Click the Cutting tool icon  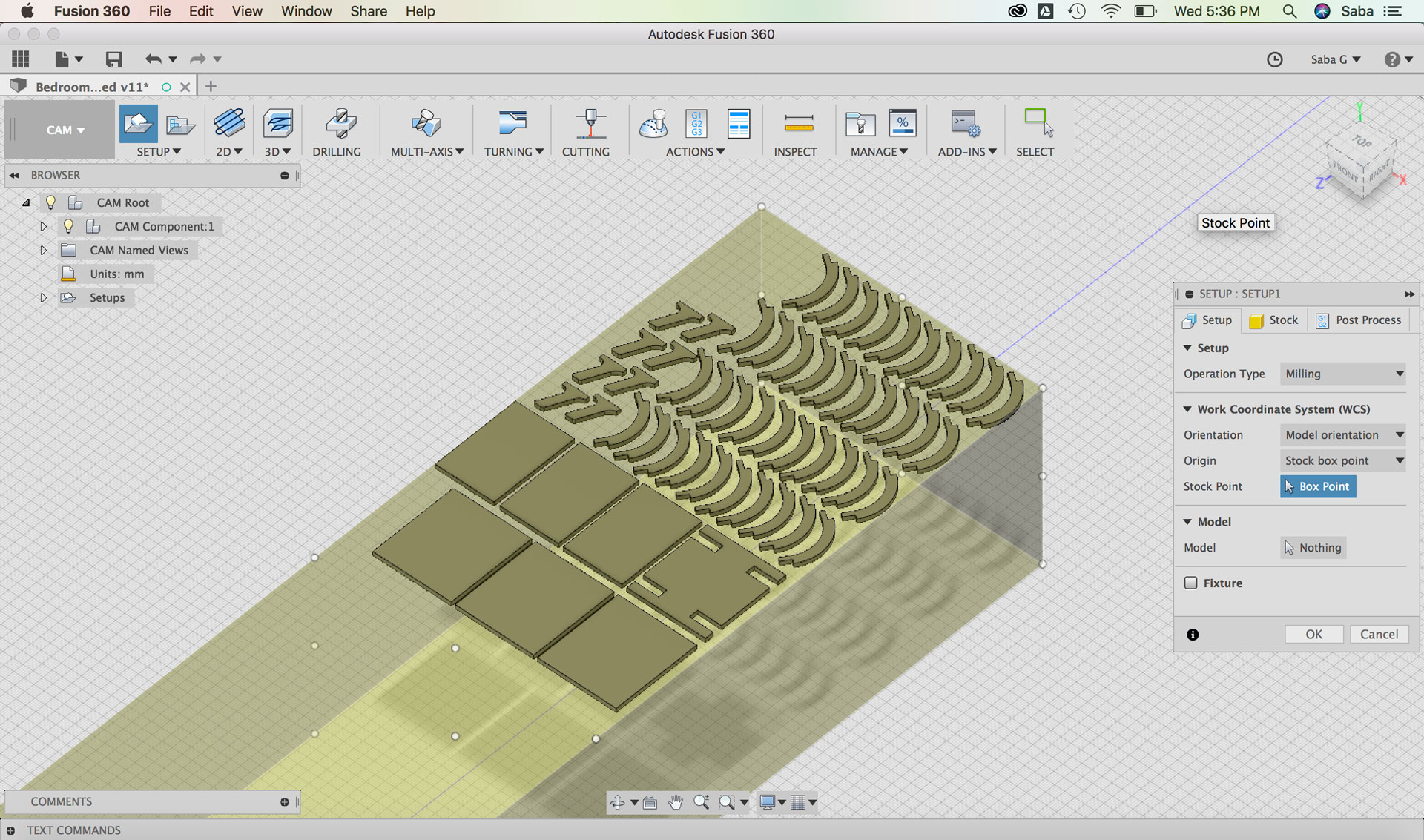590,124
